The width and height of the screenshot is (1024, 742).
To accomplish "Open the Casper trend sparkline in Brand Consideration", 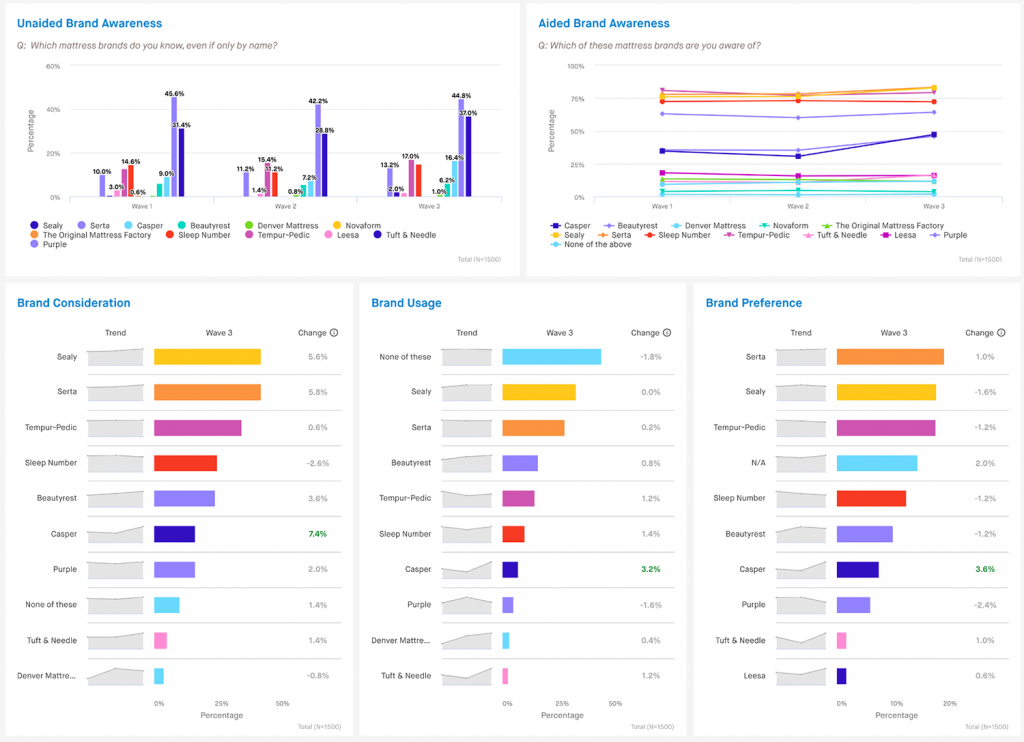I will click(x=115, y=534).
